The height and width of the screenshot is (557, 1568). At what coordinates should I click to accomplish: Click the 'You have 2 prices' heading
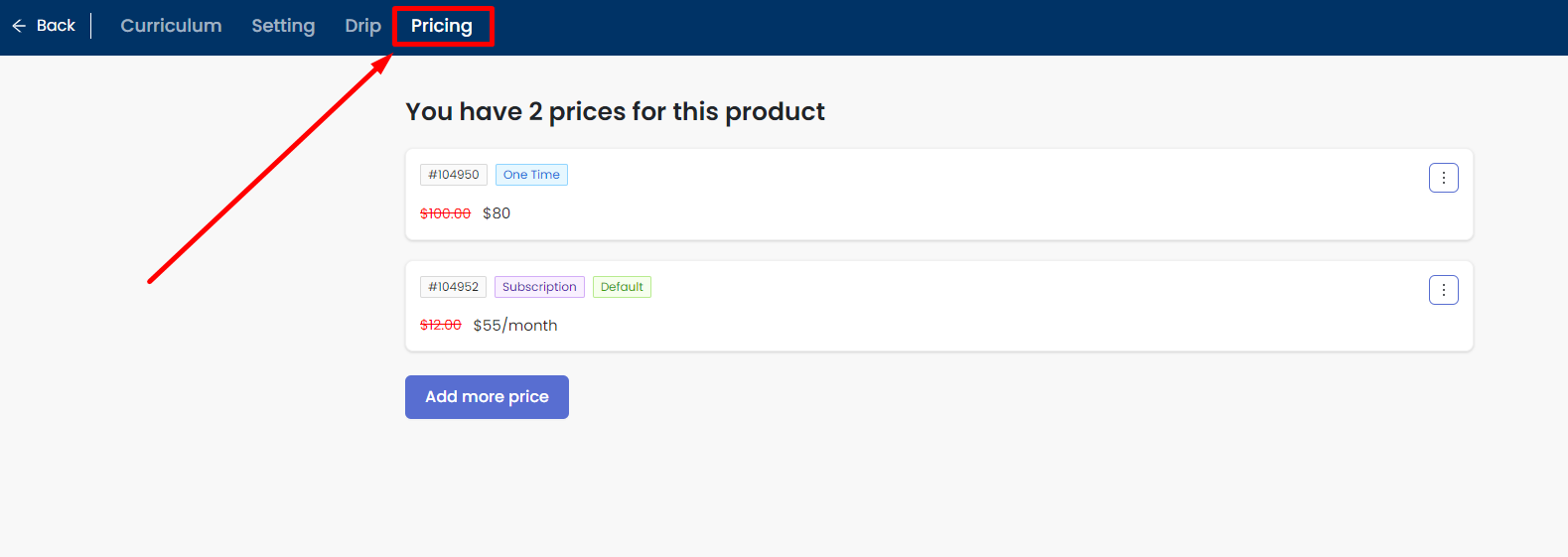coord(615,111)
